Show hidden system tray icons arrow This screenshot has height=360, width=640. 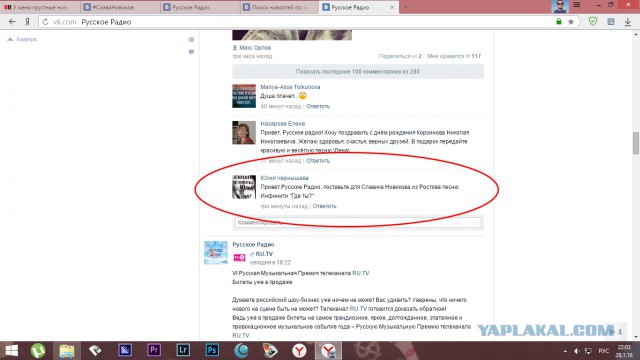(x=565, y=351)
